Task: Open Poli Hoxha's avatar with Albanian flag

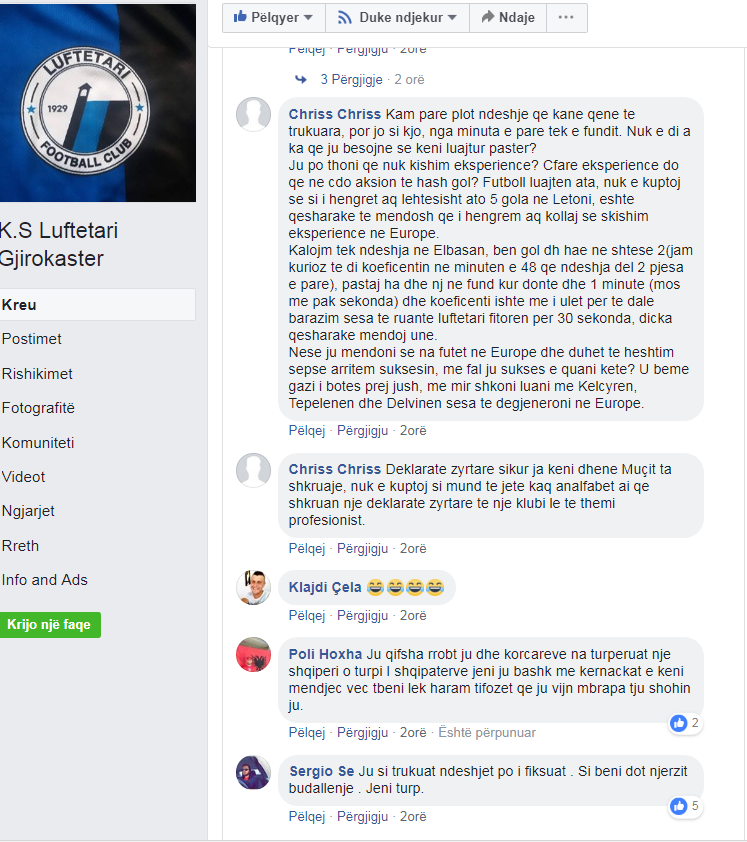Action: point(253,655)
